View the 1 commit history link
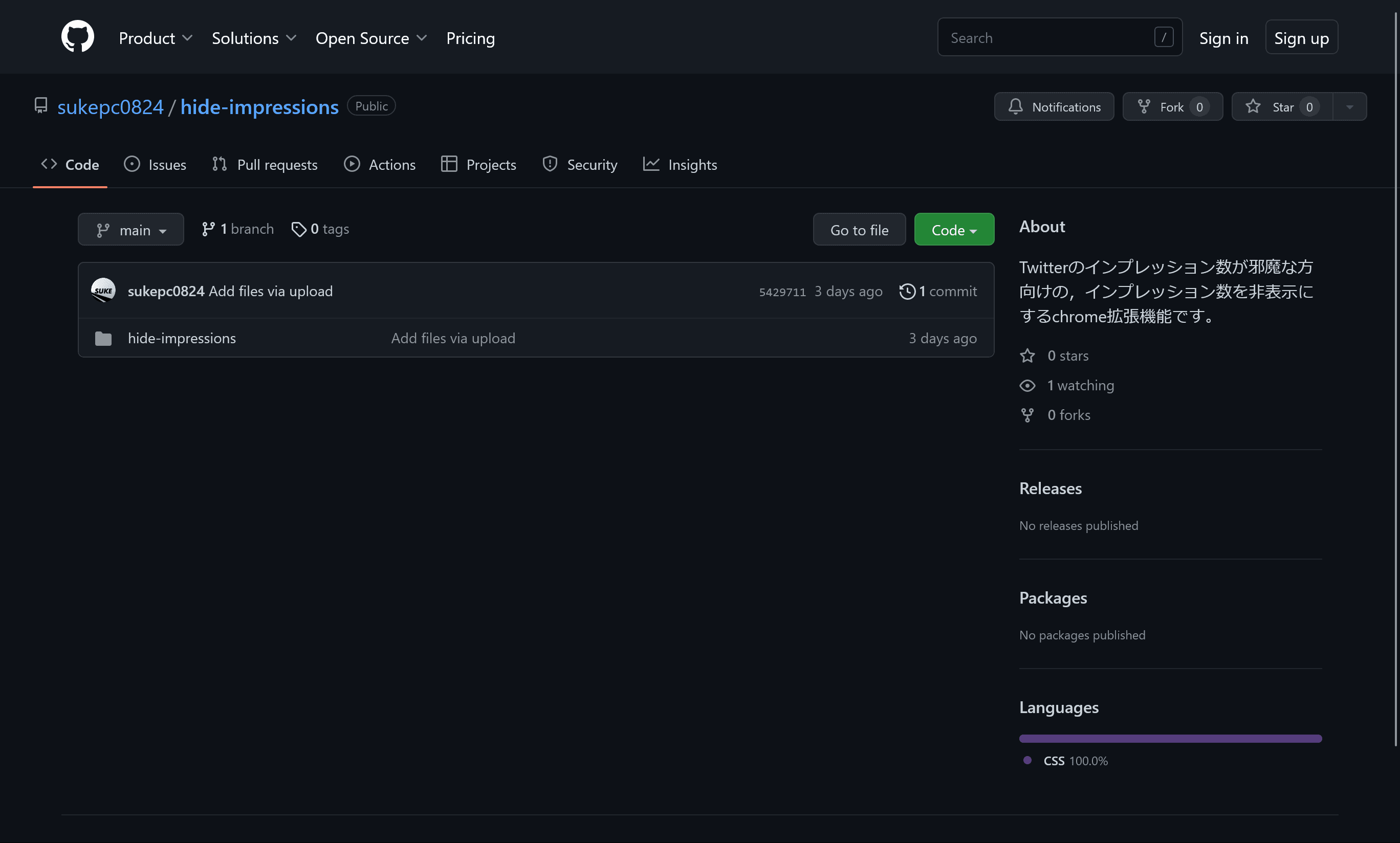The width and height of the screenshot is (1400, 843). [x=938, y=292]
